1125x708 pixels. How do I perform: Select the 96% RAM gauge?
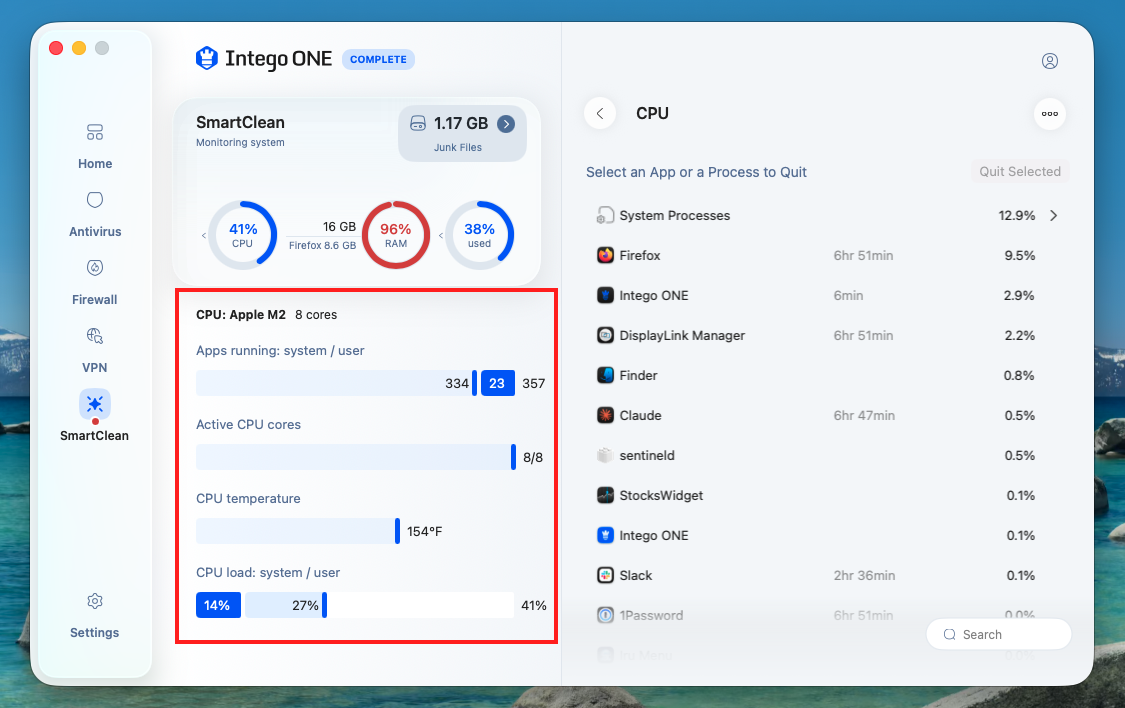[x=395, y=235]
